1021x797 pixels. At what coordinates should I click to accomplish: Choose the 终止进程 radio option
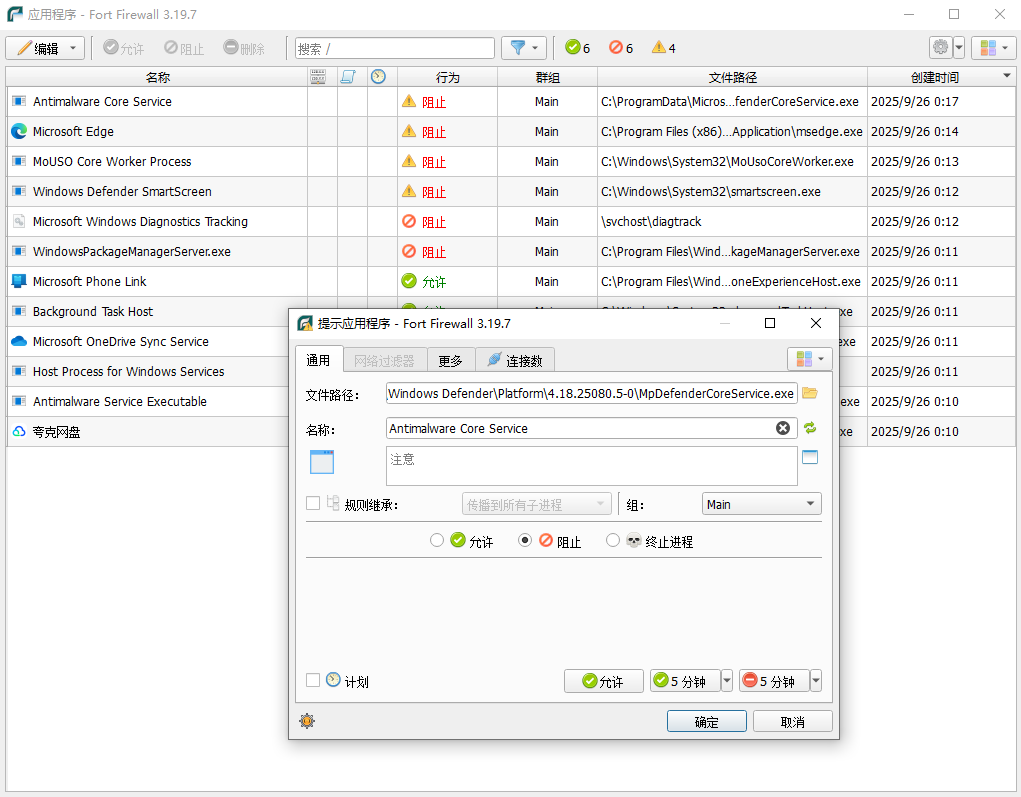613,541
